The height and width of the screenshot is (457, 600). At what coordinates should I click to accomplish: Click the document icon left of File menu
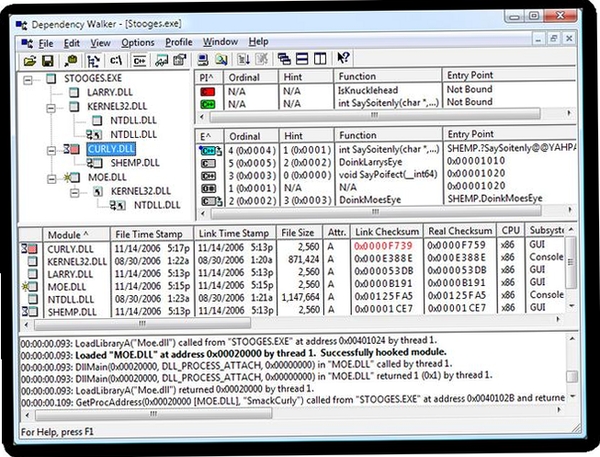[27, 44]
